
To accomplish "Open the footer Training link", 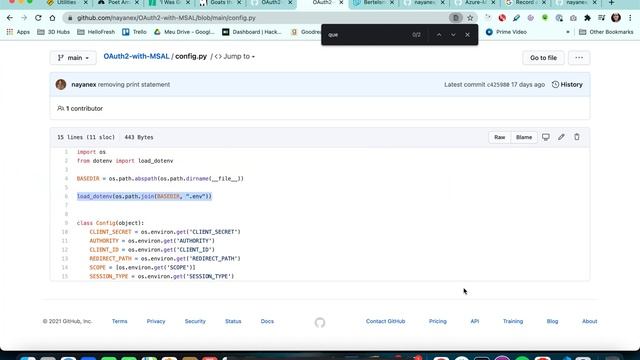I will coord(513,321).
